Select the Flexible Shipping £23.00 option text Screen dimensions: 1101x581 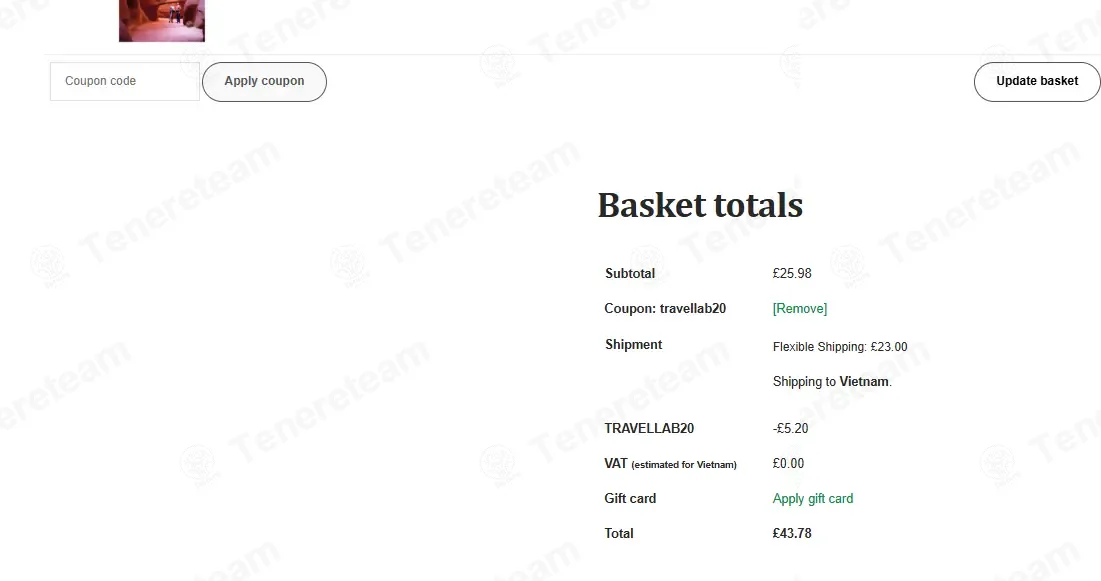point(840,346)
